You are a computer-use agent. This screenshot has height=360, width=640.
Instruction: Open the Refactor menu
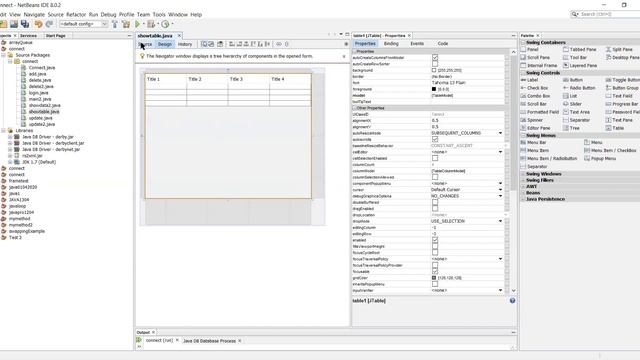tap(76, 14)
